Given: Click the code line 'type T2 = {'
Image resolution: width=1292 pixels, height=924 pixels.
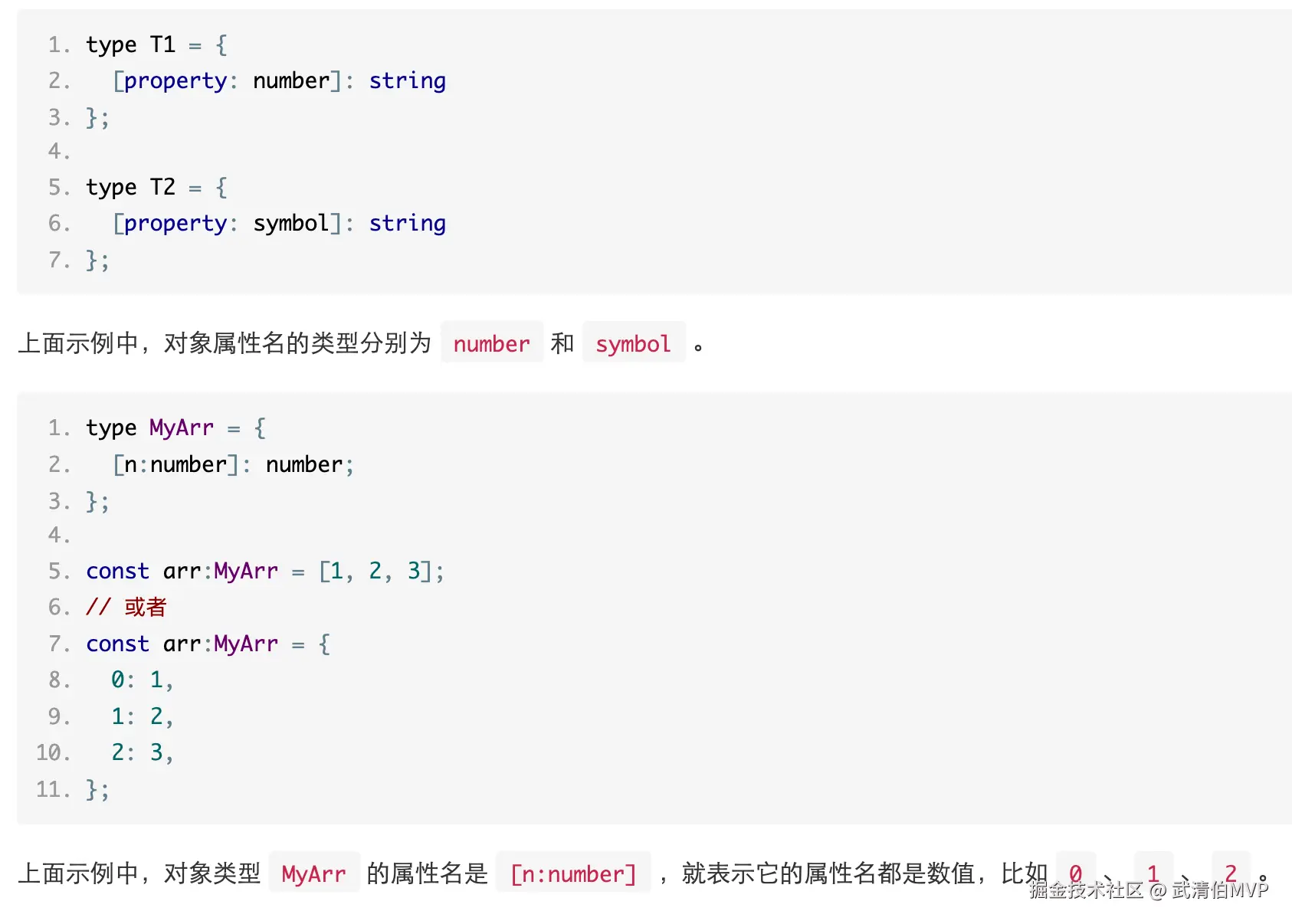Looking at the screenshot, I should (x=156, y=187).
